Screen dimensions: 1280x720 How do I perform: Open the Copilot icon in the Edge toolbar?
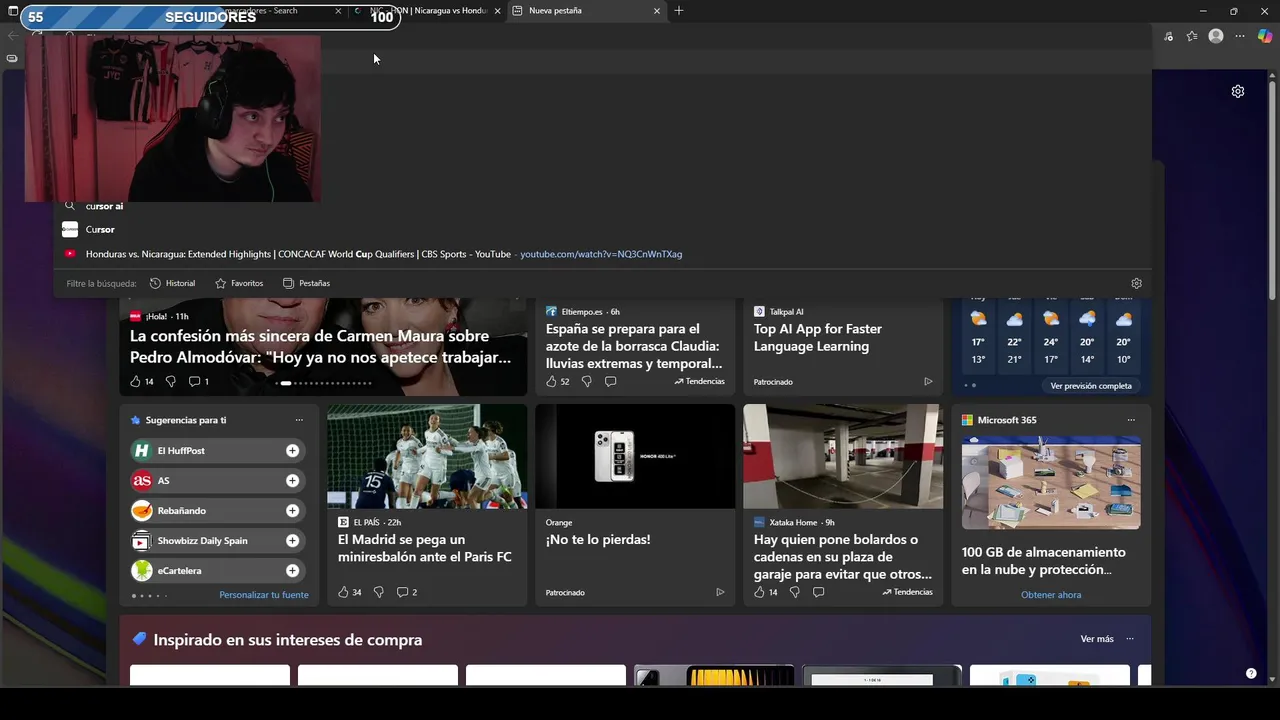[x=1265, y=36]
